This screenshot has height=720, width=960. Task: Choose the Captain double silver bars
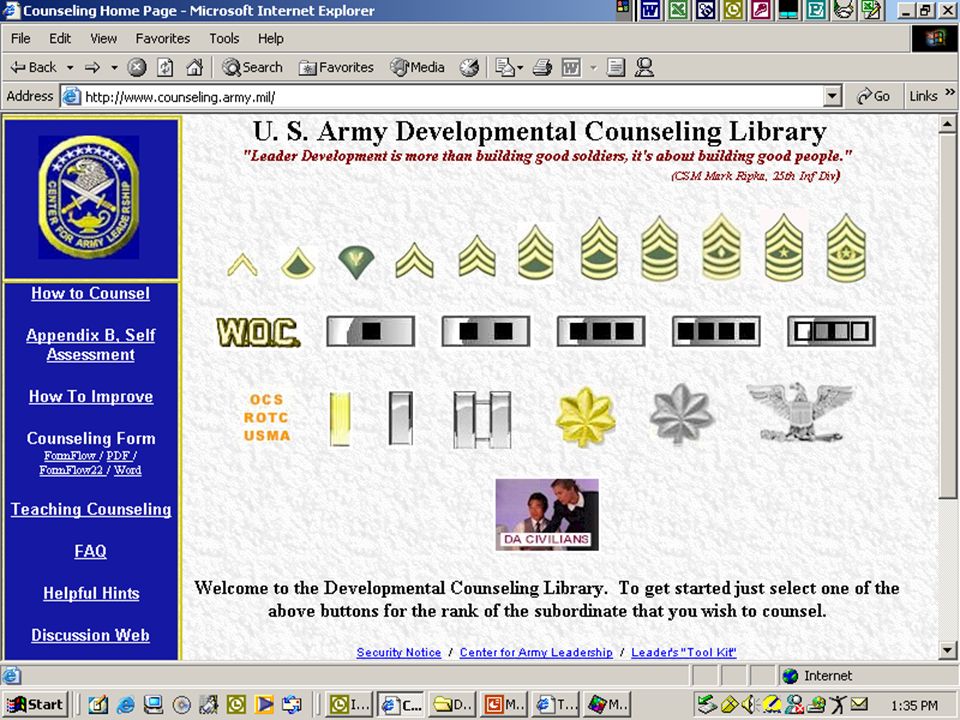482,420
